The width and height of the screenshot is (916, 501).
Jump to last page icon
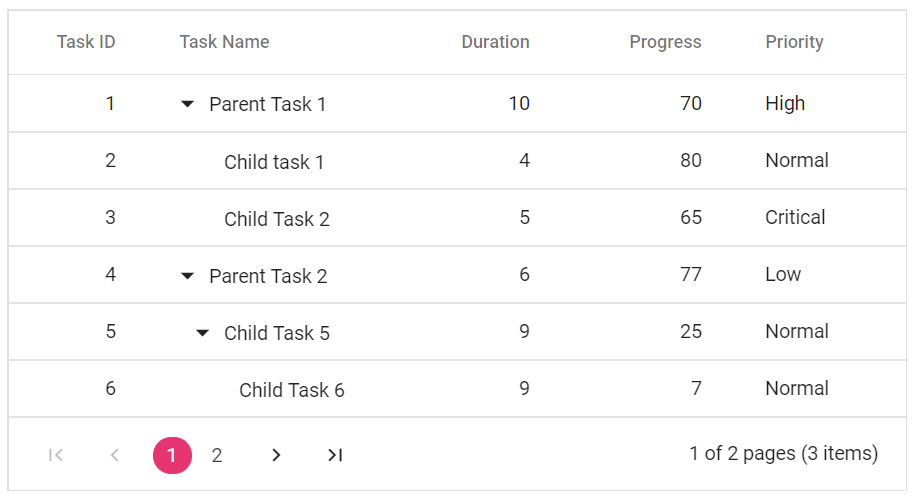pyautogui.click(x=335, y=455)
